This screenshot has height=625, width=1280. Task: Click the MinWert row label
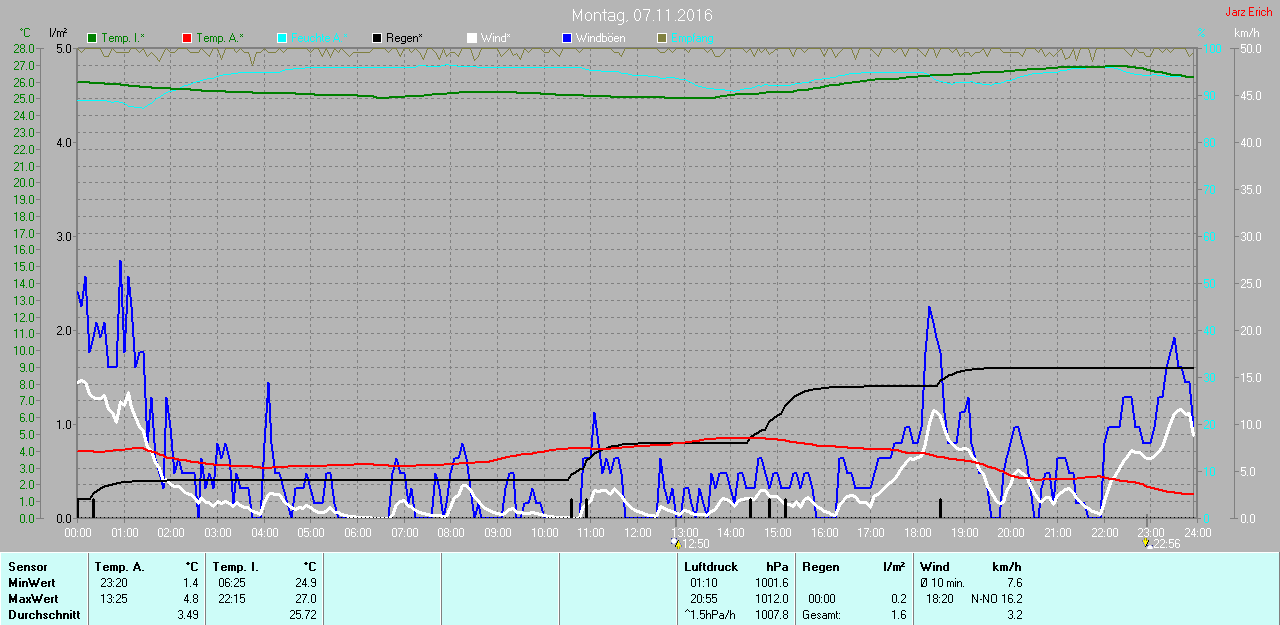point(31,582)
